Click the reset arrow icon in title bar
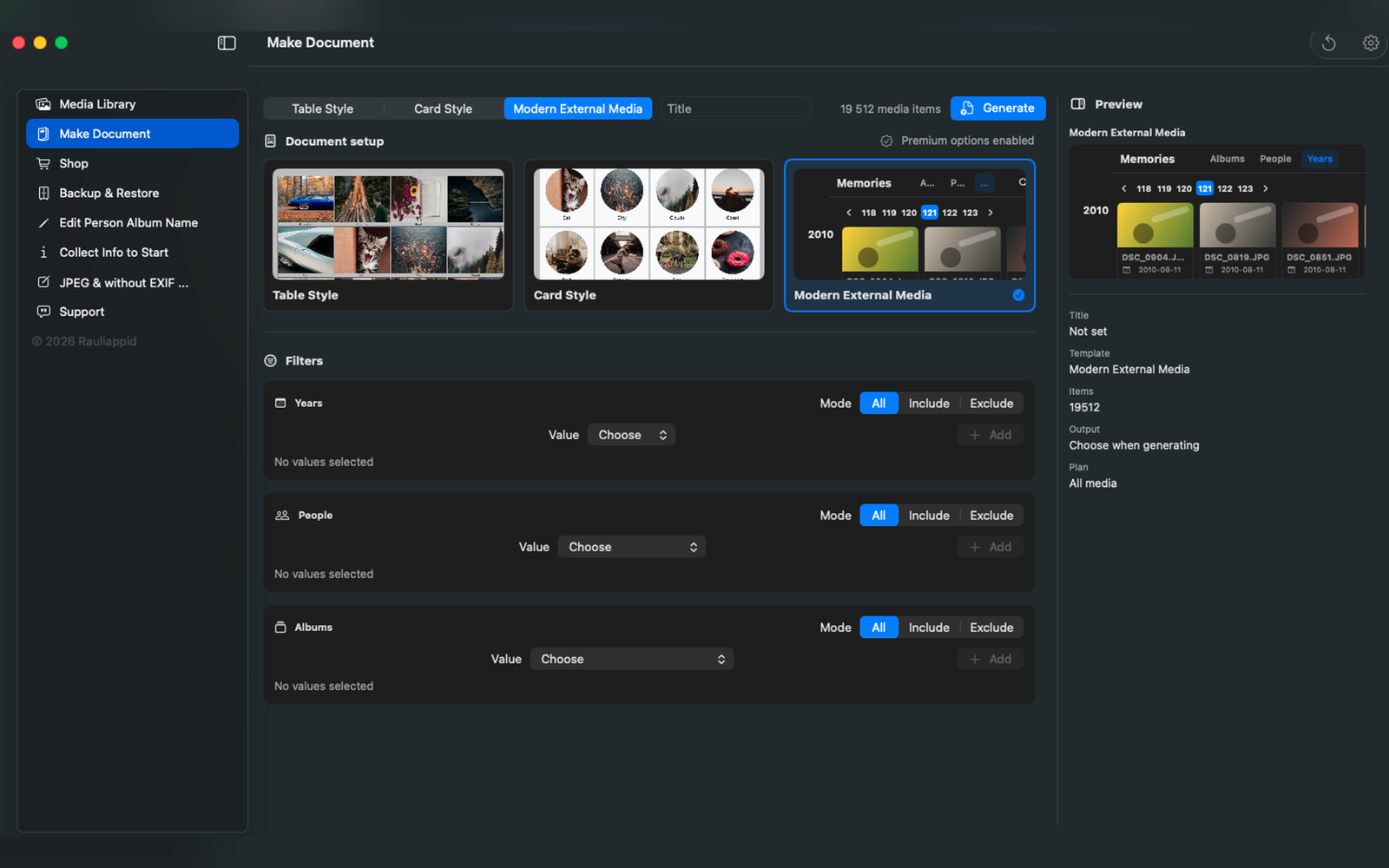Screen dimensions: 1389x868 [1328, 43]
